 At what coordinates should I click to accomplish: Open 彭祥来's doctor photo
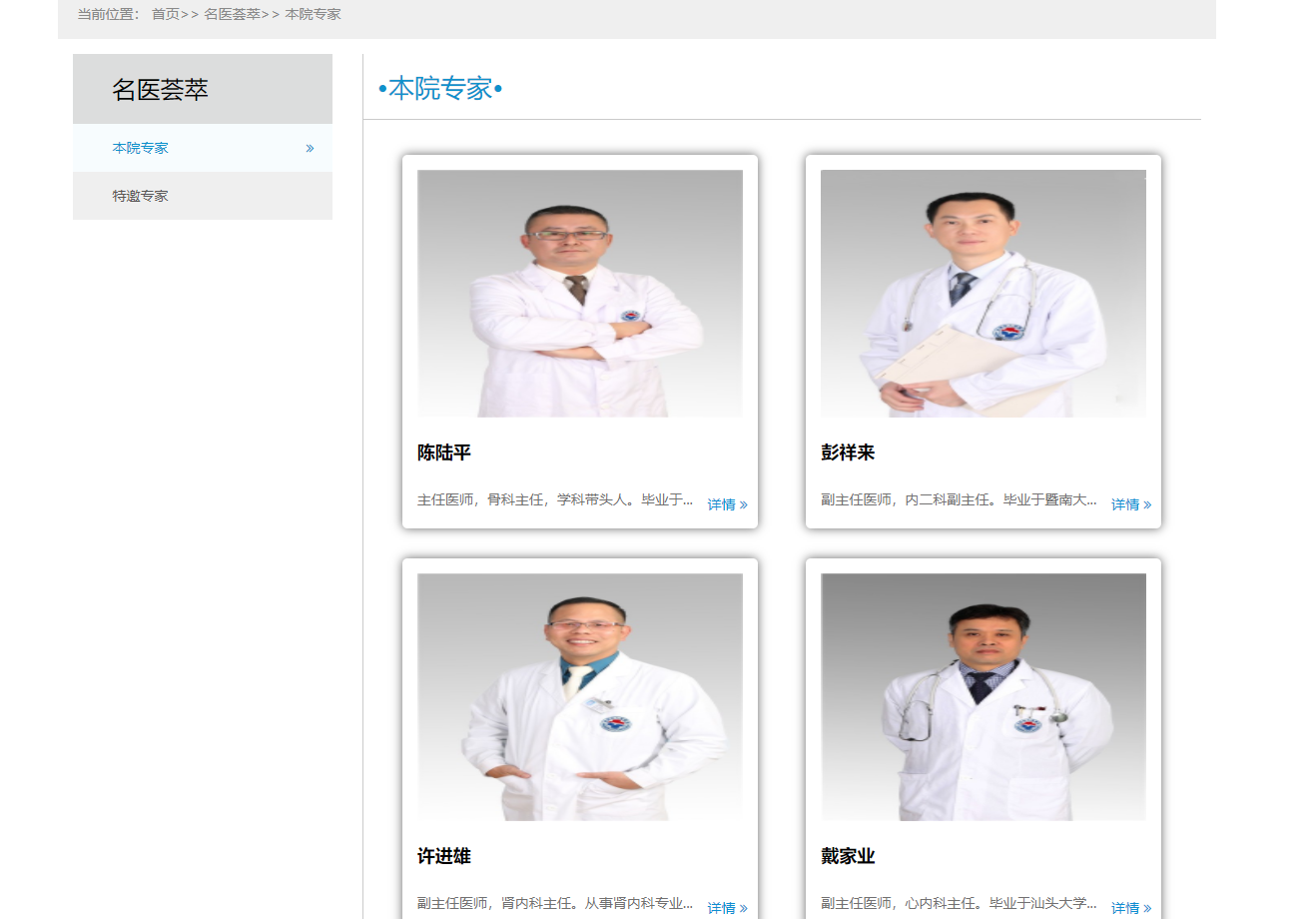pyautogui.click(x=984, y=294)
